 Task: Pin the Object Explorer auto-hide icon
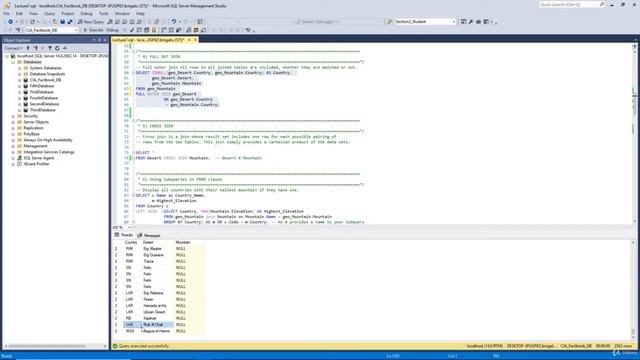(99, 40)
